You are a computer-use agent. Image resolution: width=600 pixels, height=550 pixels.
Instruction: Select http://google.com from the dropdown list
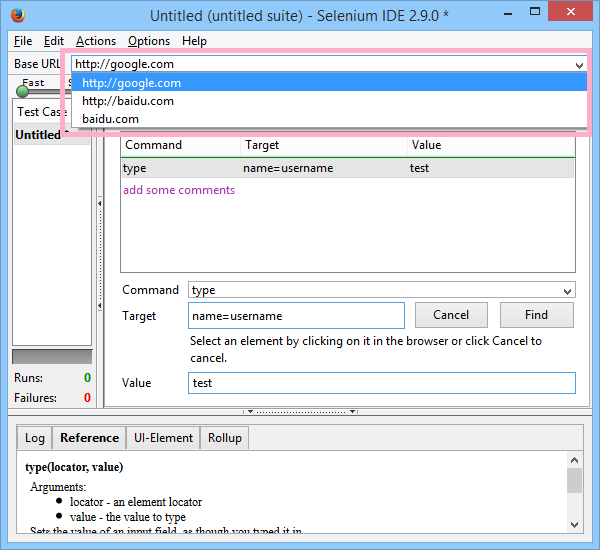(329, 83)
